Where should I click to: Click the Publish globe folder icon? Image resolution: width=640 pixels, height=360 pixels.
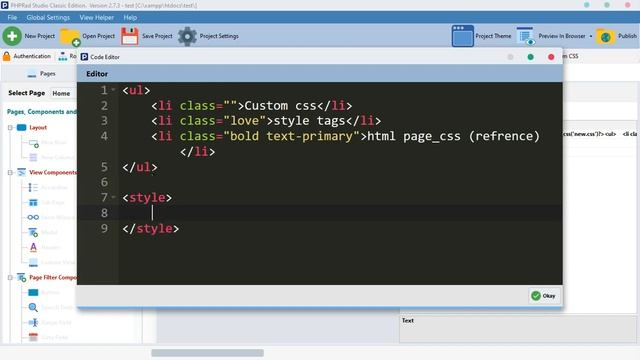[605, 37]
